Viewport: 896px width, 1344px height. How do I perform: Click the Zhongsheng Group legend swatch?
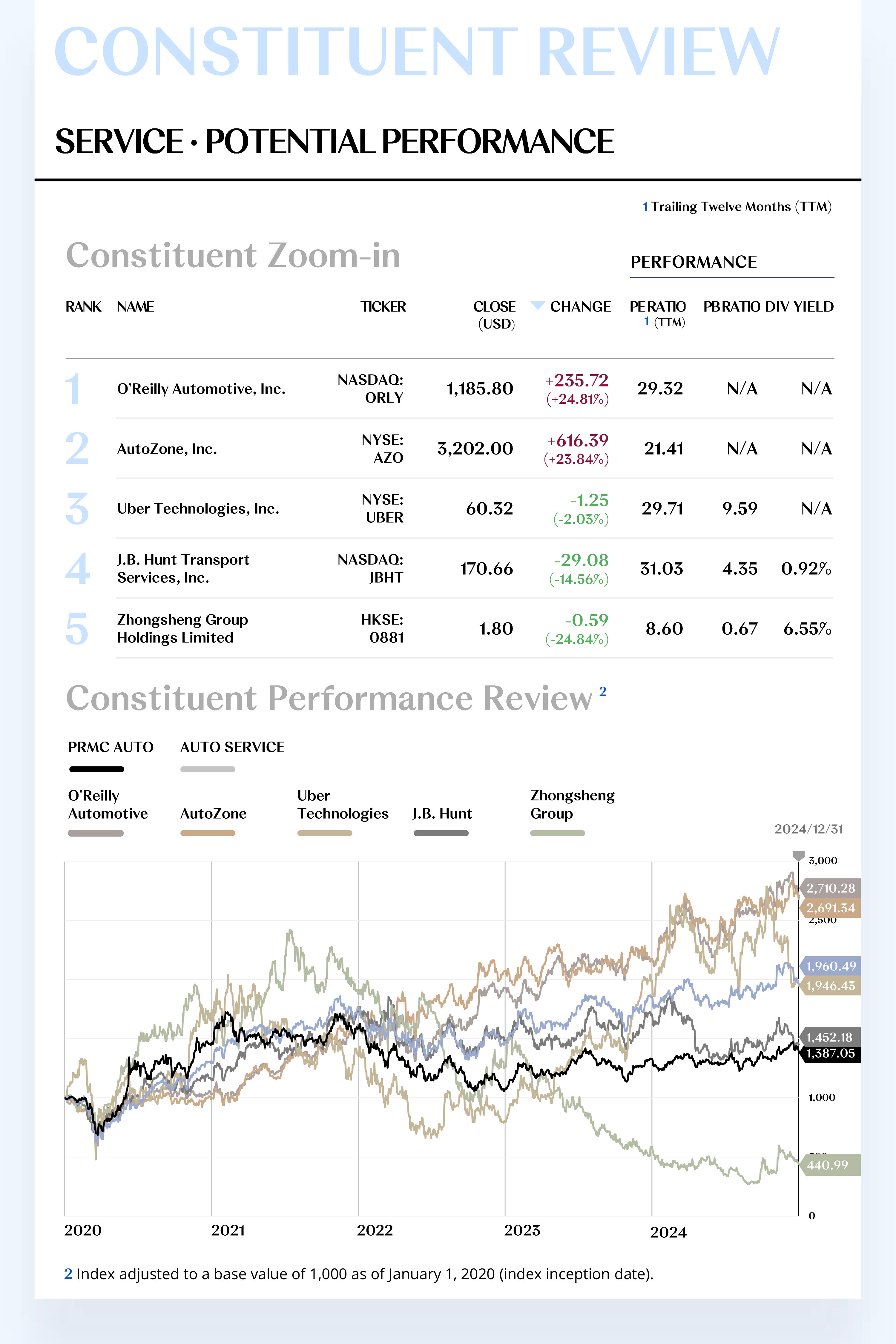pos(557,833)
